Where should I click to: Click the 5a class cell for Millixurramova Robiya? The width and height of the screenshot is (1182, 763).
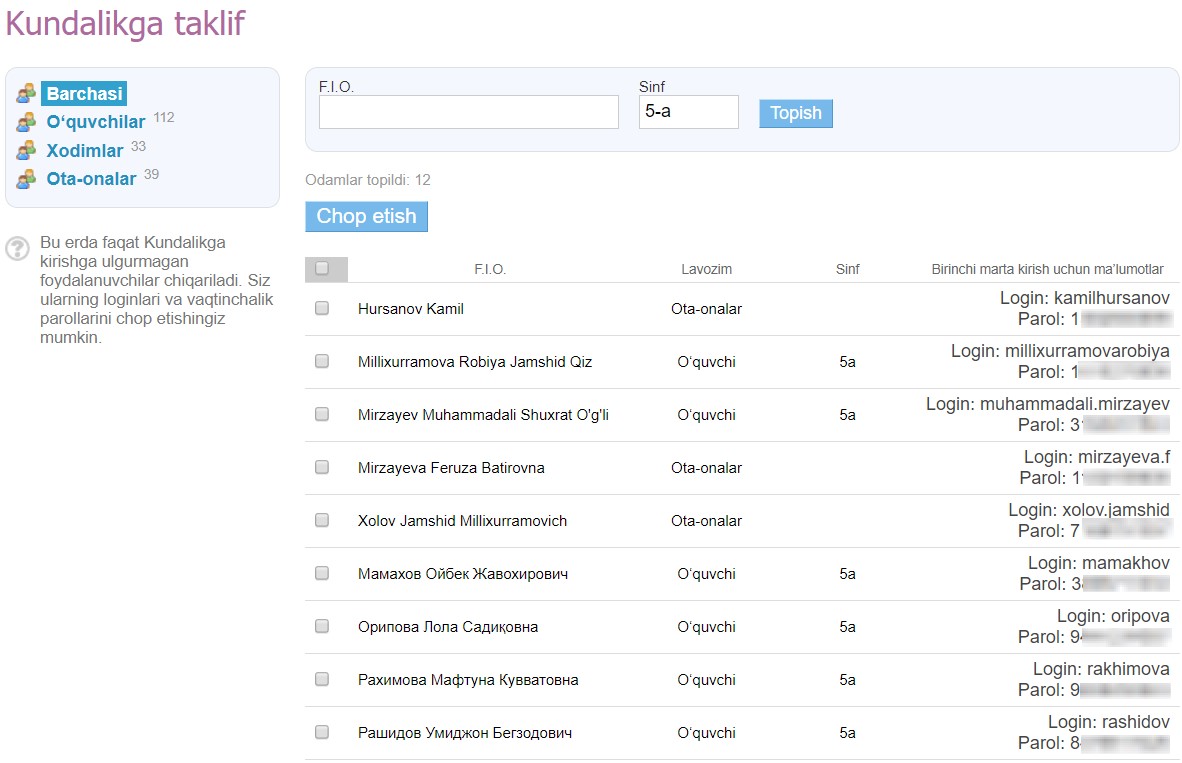pos(847,362)
